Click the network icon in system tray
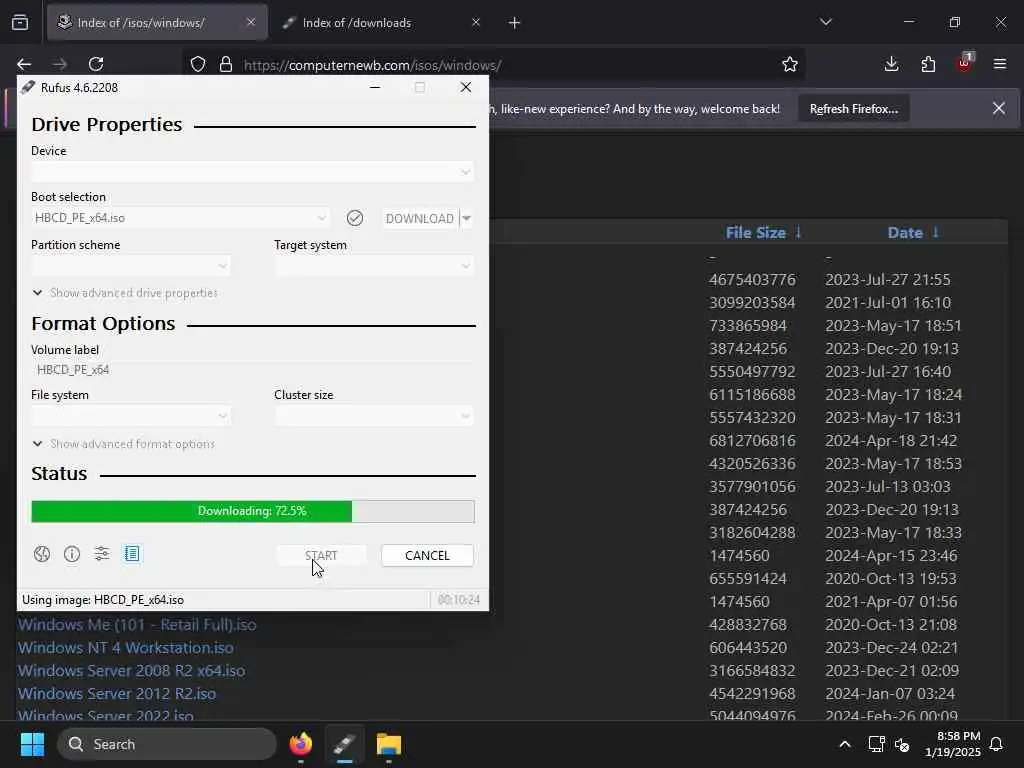The image size is (1024, 768). click(876, 744)
